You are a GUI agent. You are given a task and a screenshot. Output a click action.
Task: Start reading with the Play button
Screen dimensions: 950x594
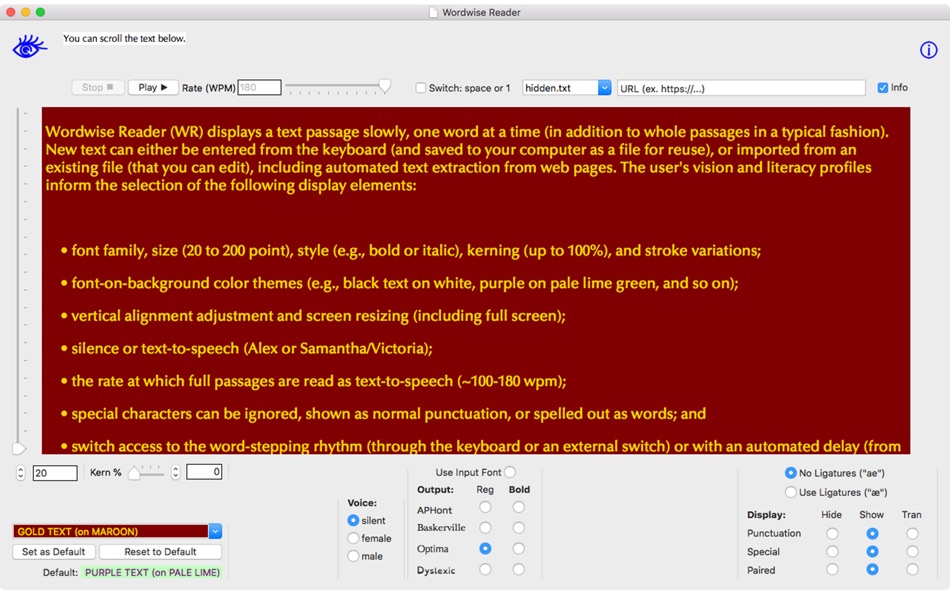click(153, 87)
